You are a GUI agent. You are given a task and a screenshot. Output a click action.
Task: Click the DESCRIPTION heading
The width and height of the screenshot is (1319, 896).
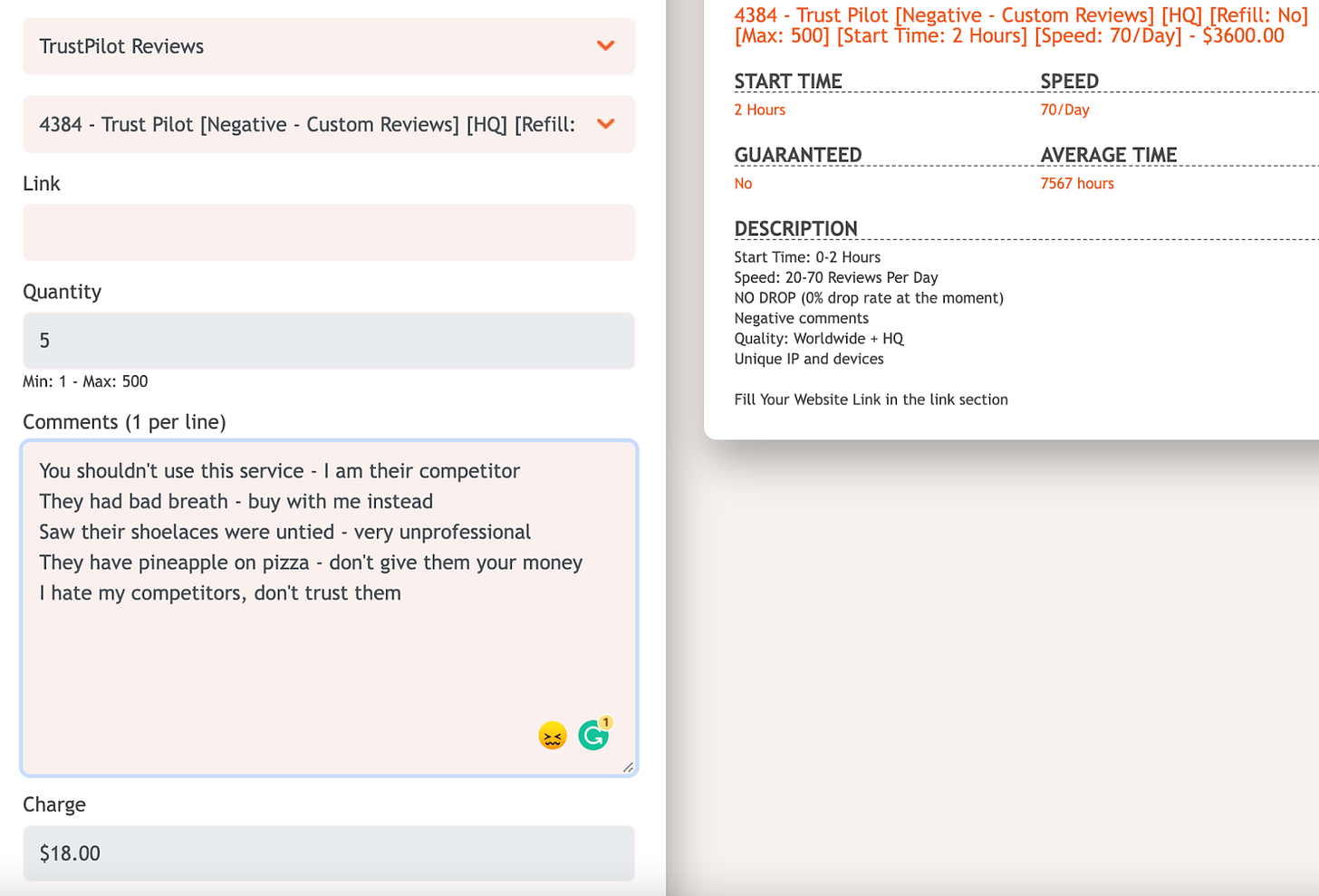pyautogui.click(x=795, y=228)
